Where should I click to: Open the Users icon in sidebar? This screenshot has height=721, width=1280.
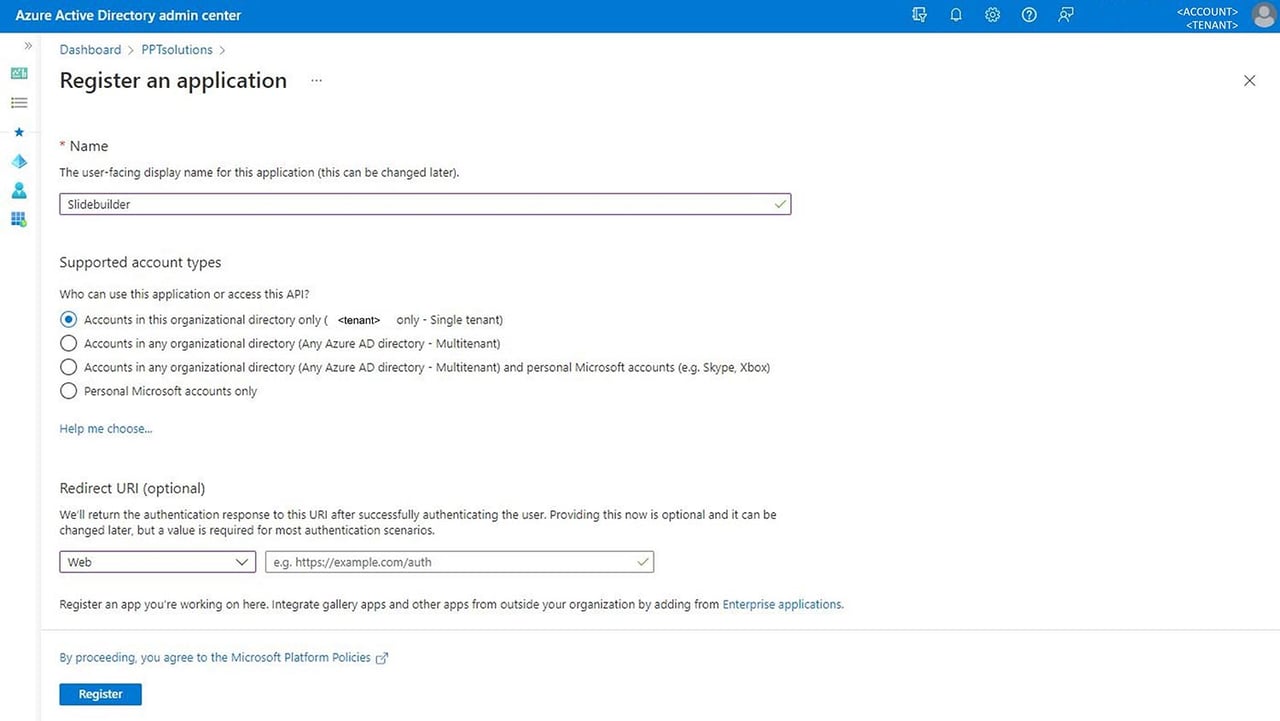coord(19,190)
